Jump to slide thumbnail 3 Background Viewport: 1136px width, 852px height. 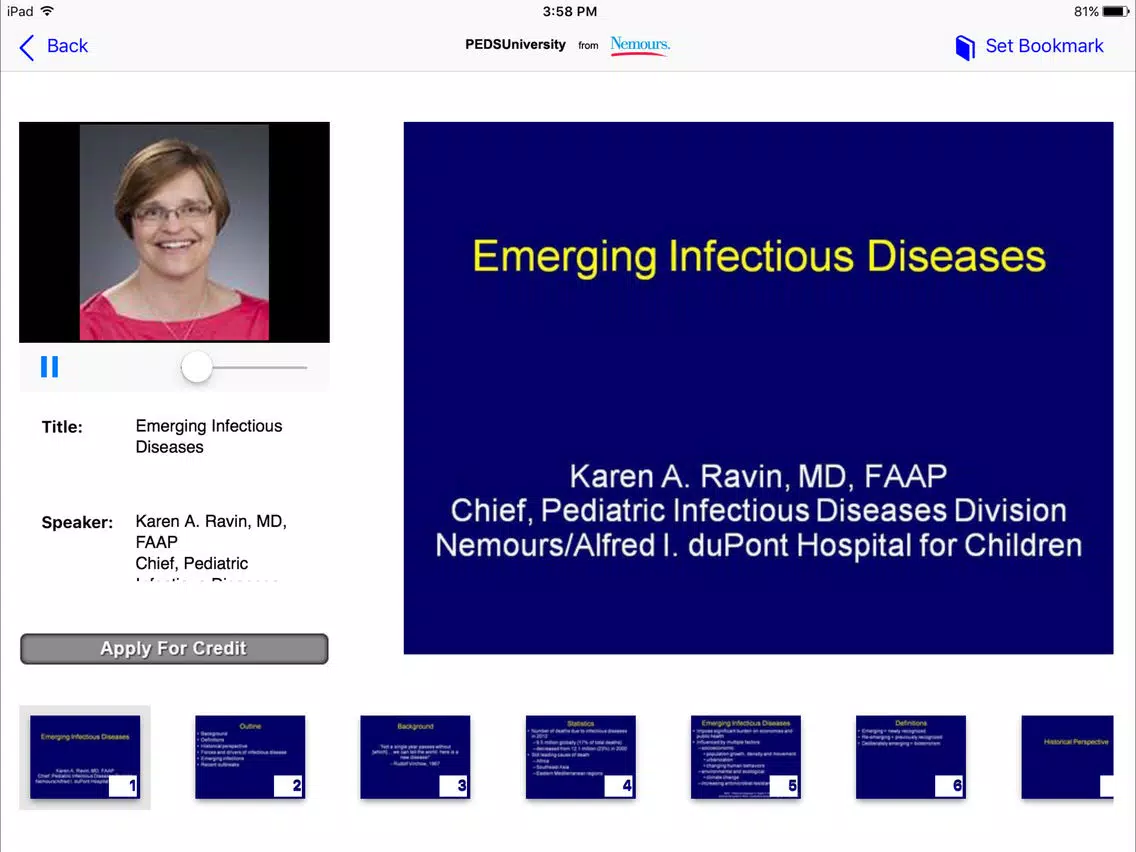[x=415, y=757]
